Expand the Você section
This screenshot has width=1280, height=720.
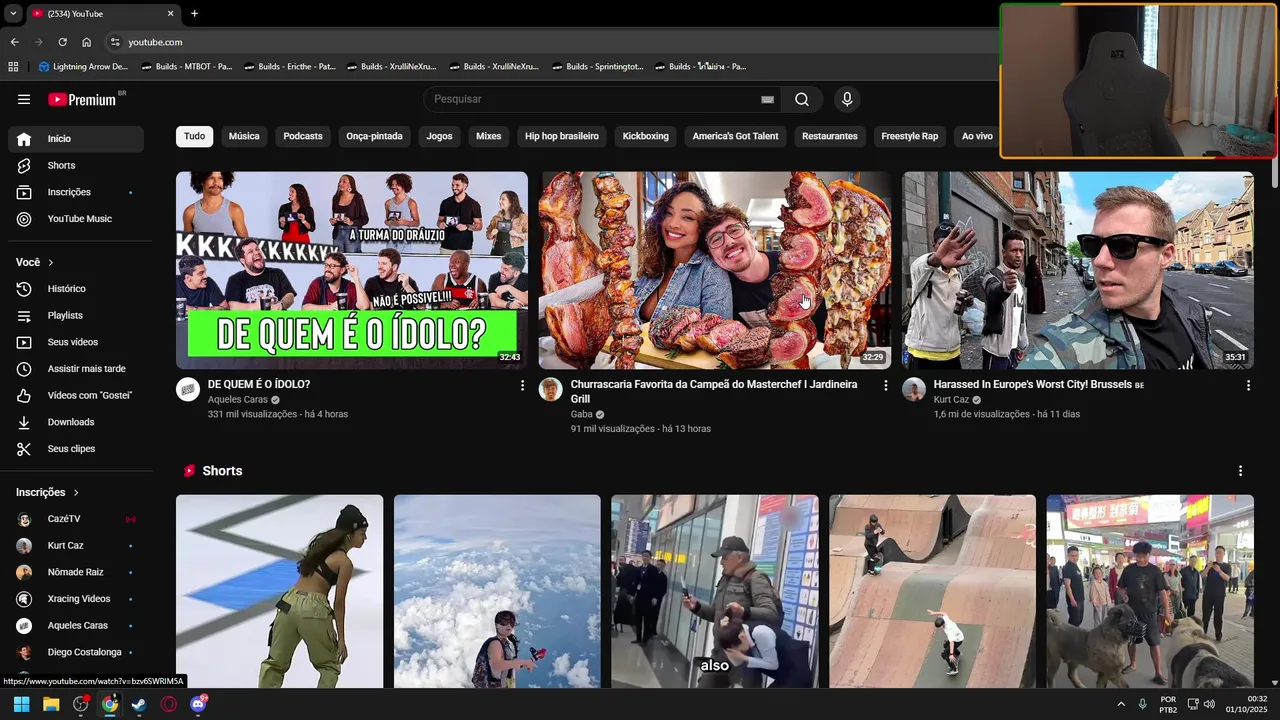35,262
